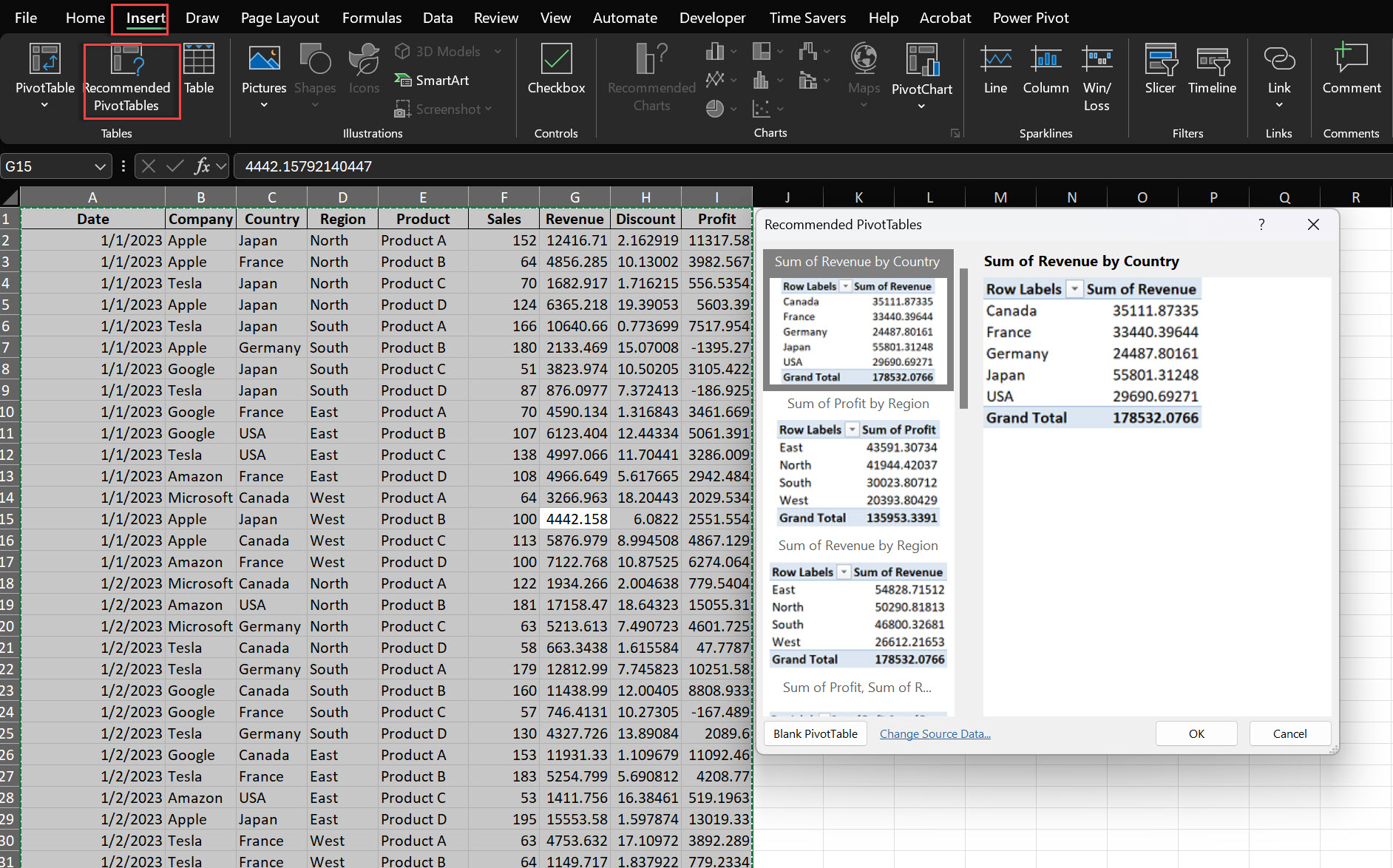Click the Icons button in Illustrations
Viewport: 1393px width, 868px height.
click(364, 69)
